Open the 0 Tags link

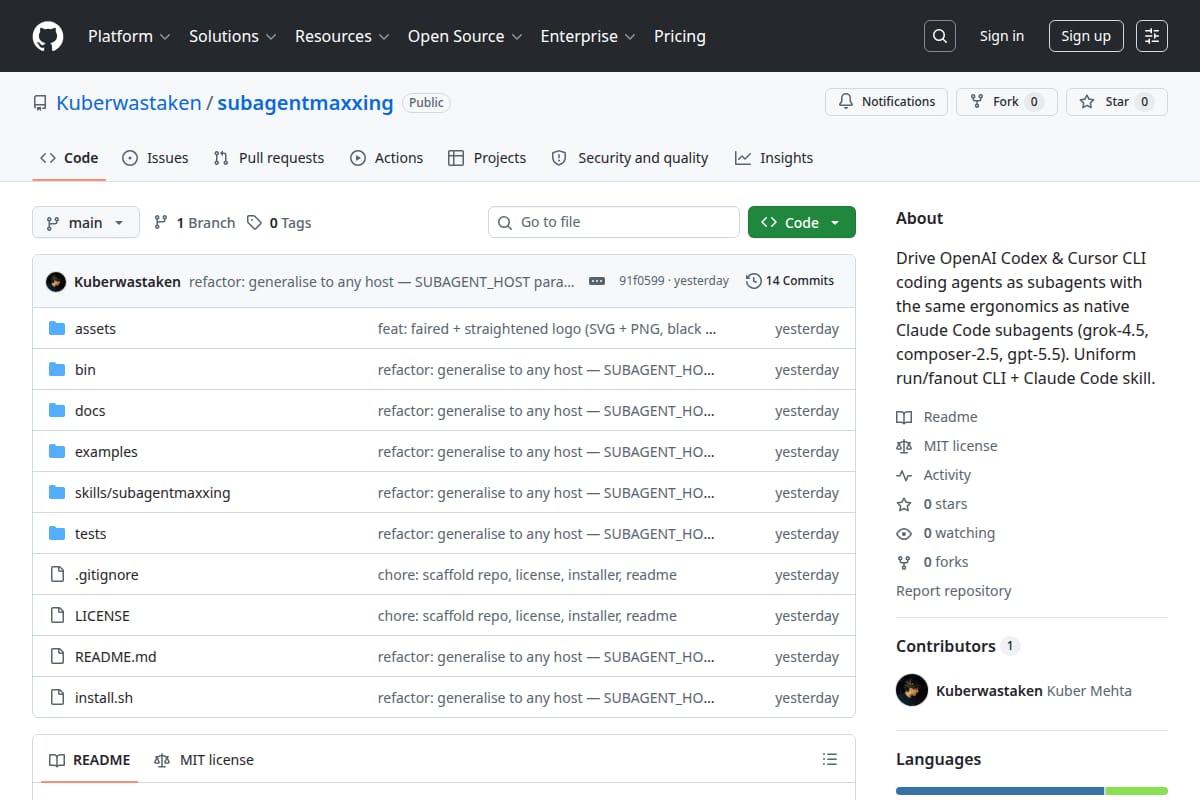coord(279,222)
